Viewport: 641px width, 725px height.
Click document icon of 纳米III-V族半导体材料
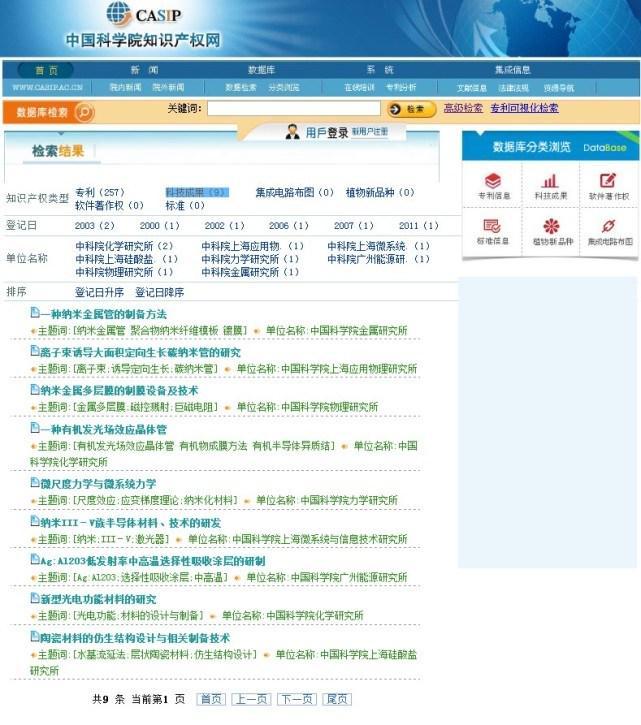pyautogui.click(x=35, y=521)
